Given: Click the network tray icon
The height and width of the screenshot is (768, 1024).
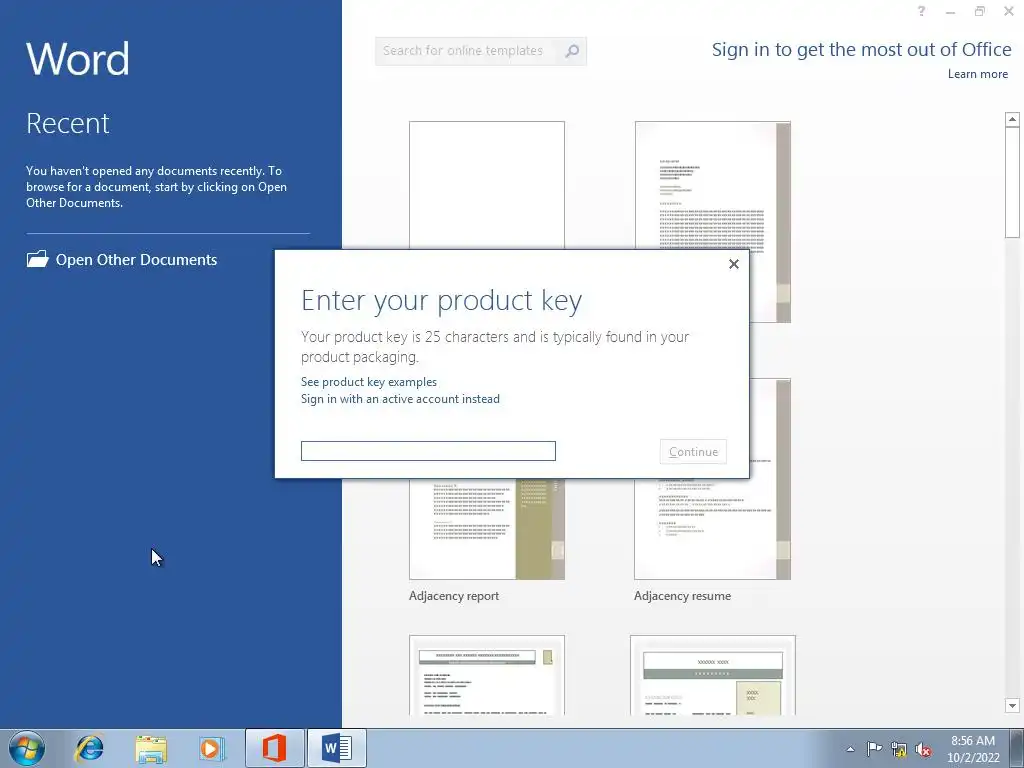Looking at the screenshot, I should point(899,749).
